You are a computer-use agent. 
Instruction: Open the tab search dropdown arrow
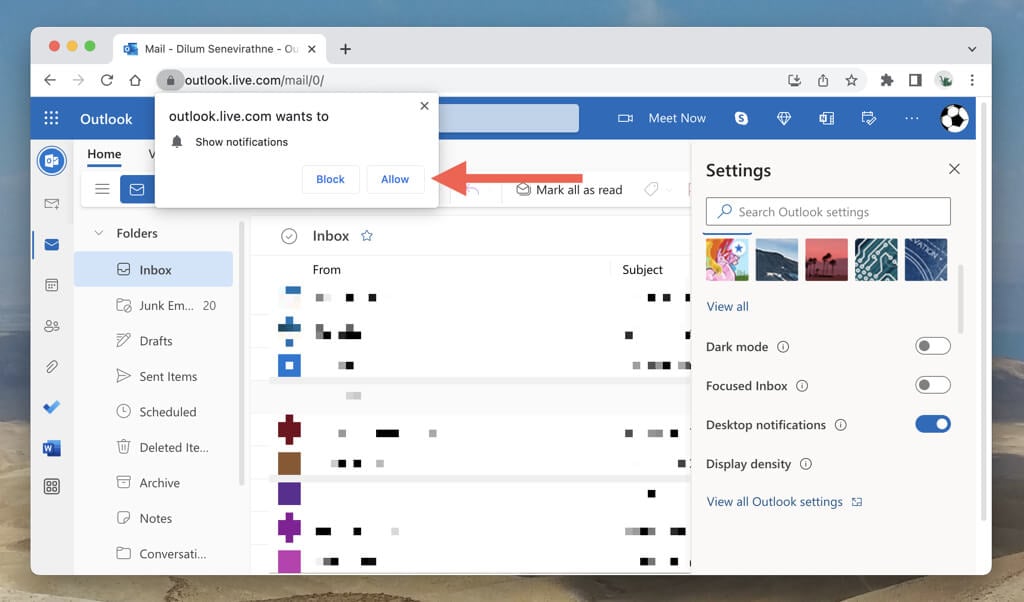point(972,49)
